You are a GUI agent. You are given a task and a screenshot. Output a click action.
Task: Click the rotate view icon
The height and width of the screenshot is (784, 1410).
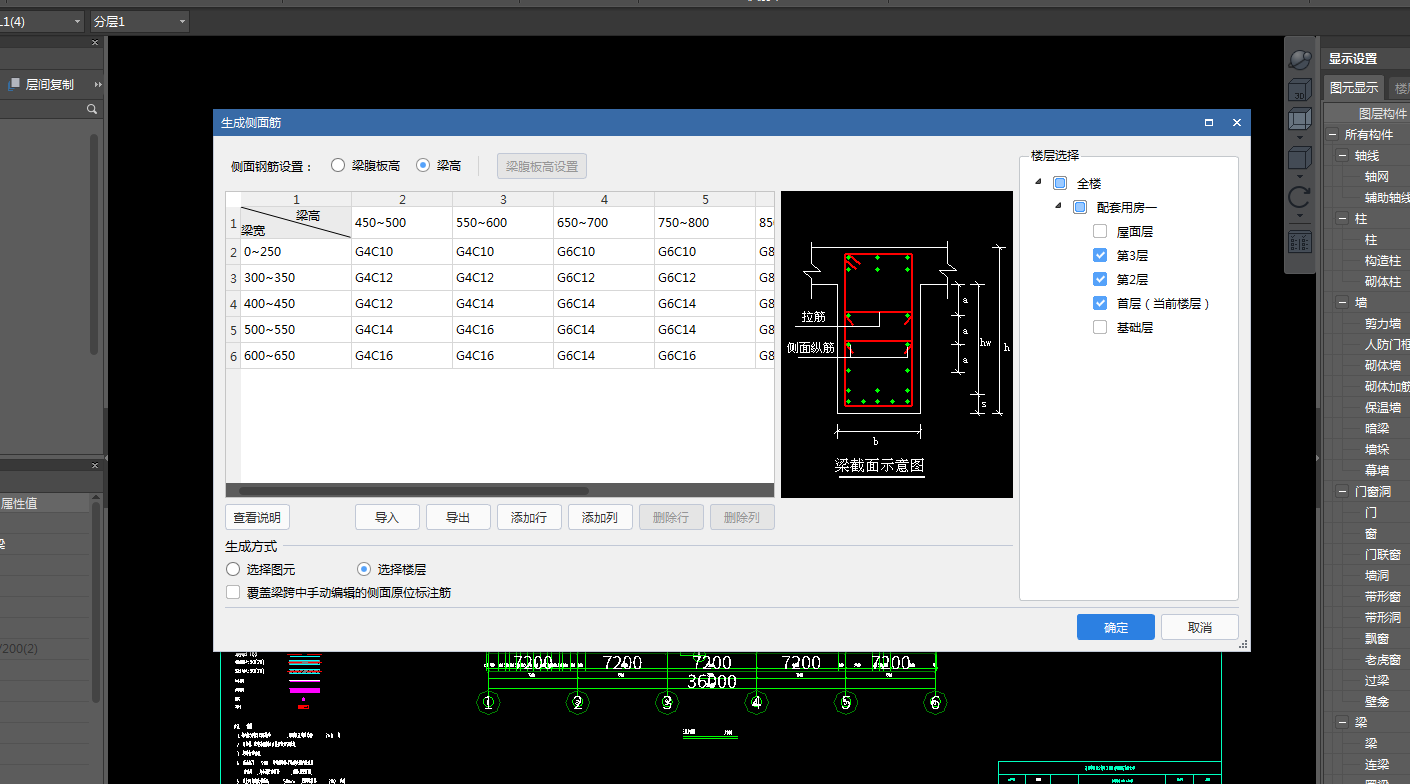click(1300, 196)
